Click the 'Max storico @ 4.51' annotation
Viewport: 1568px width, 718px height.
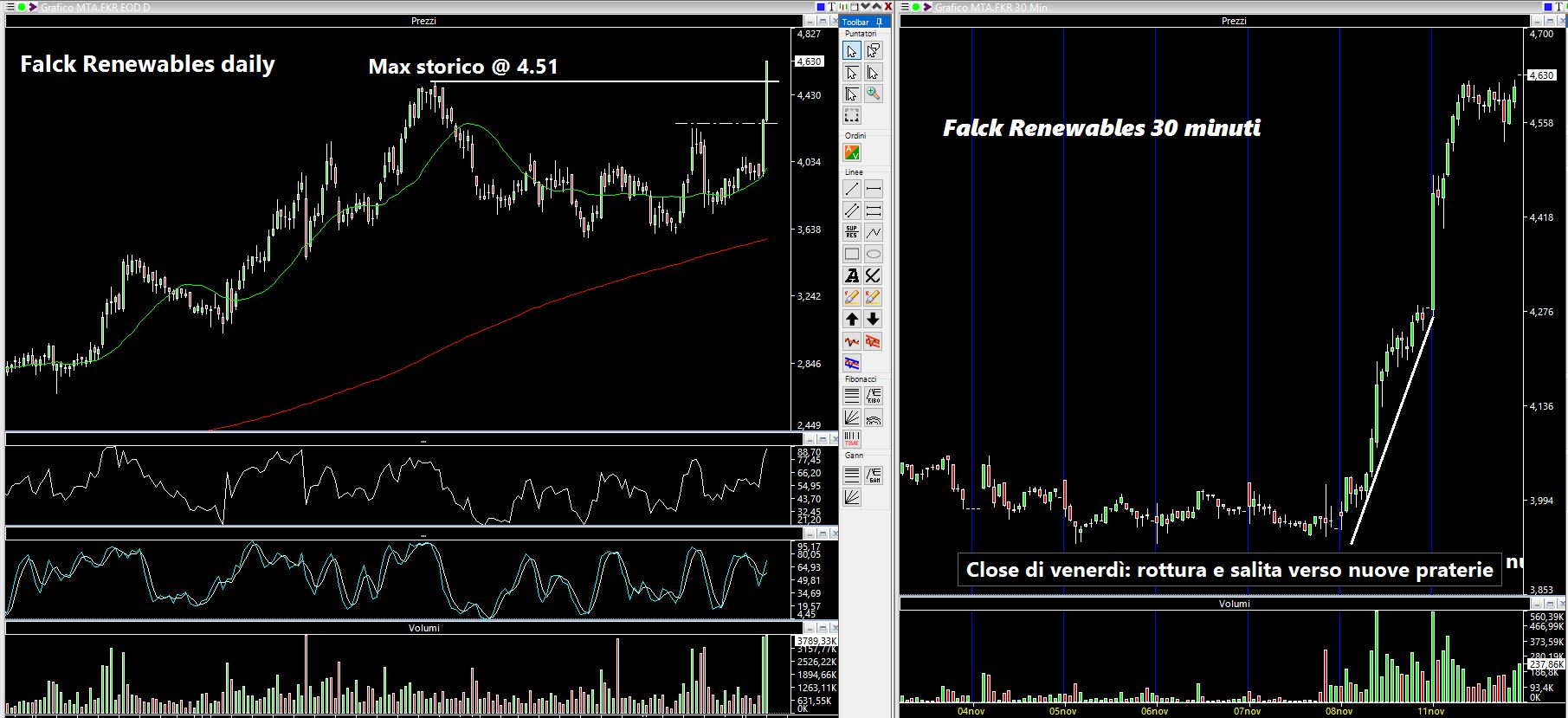pyautogui.click(x=463, y=67)
